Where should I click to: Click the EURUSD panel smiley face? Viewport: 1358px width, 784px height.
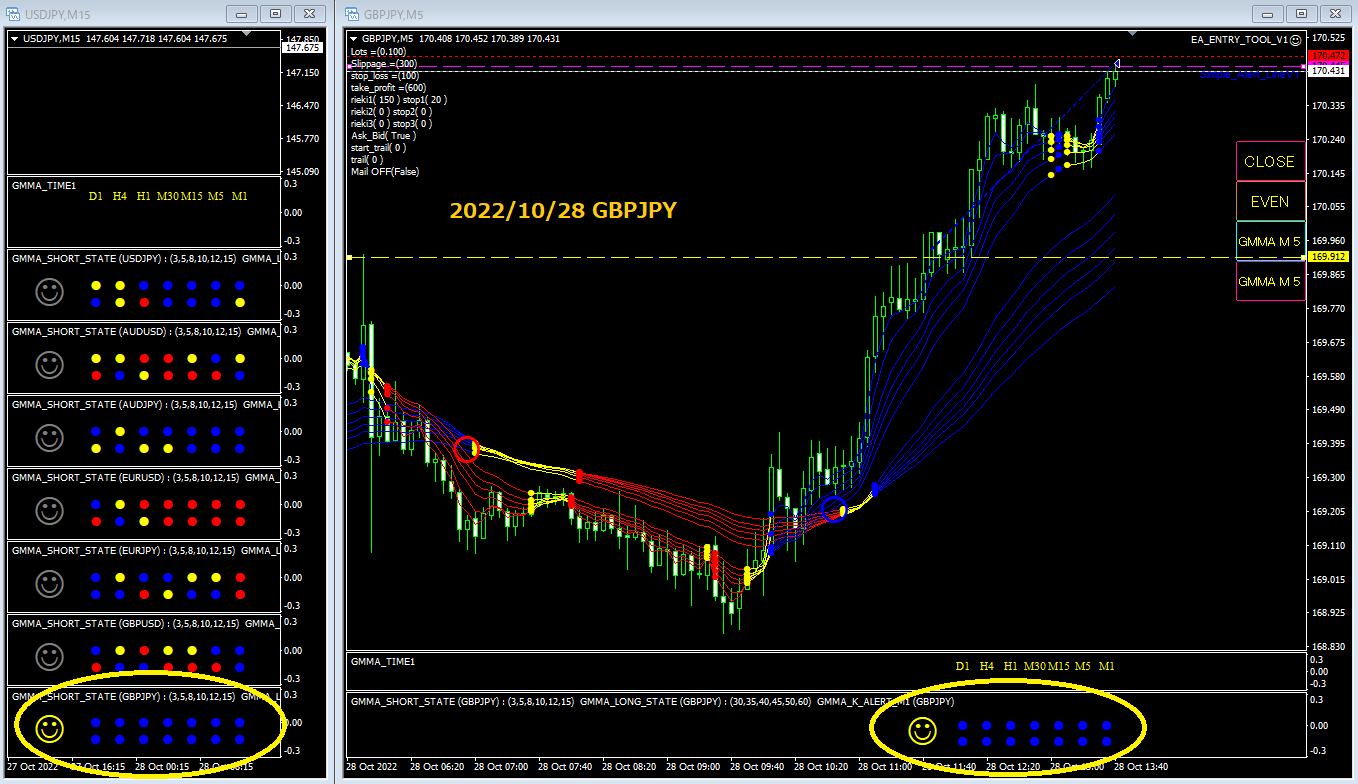49,511
